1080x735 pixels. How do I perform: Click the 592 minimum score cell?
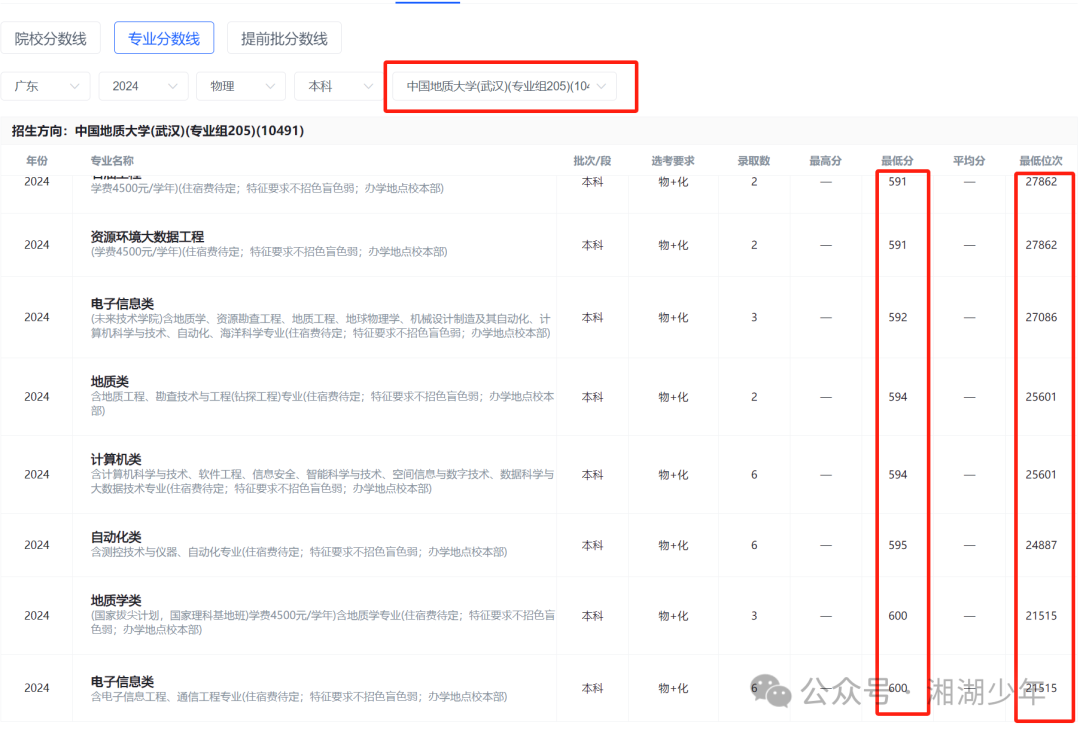point(897,318)
